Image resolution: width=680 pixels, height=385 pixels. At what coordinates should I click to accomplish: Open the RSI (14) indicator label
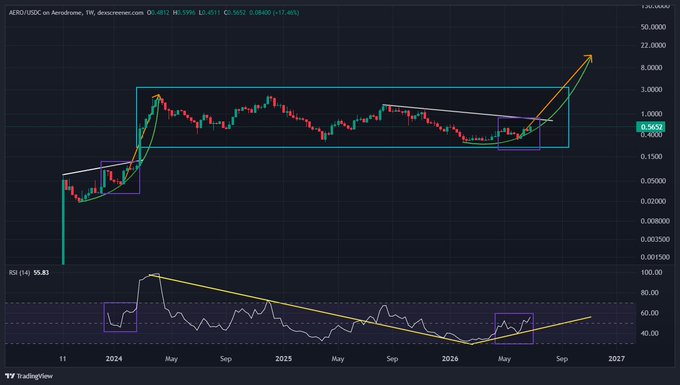click(20, 273)
